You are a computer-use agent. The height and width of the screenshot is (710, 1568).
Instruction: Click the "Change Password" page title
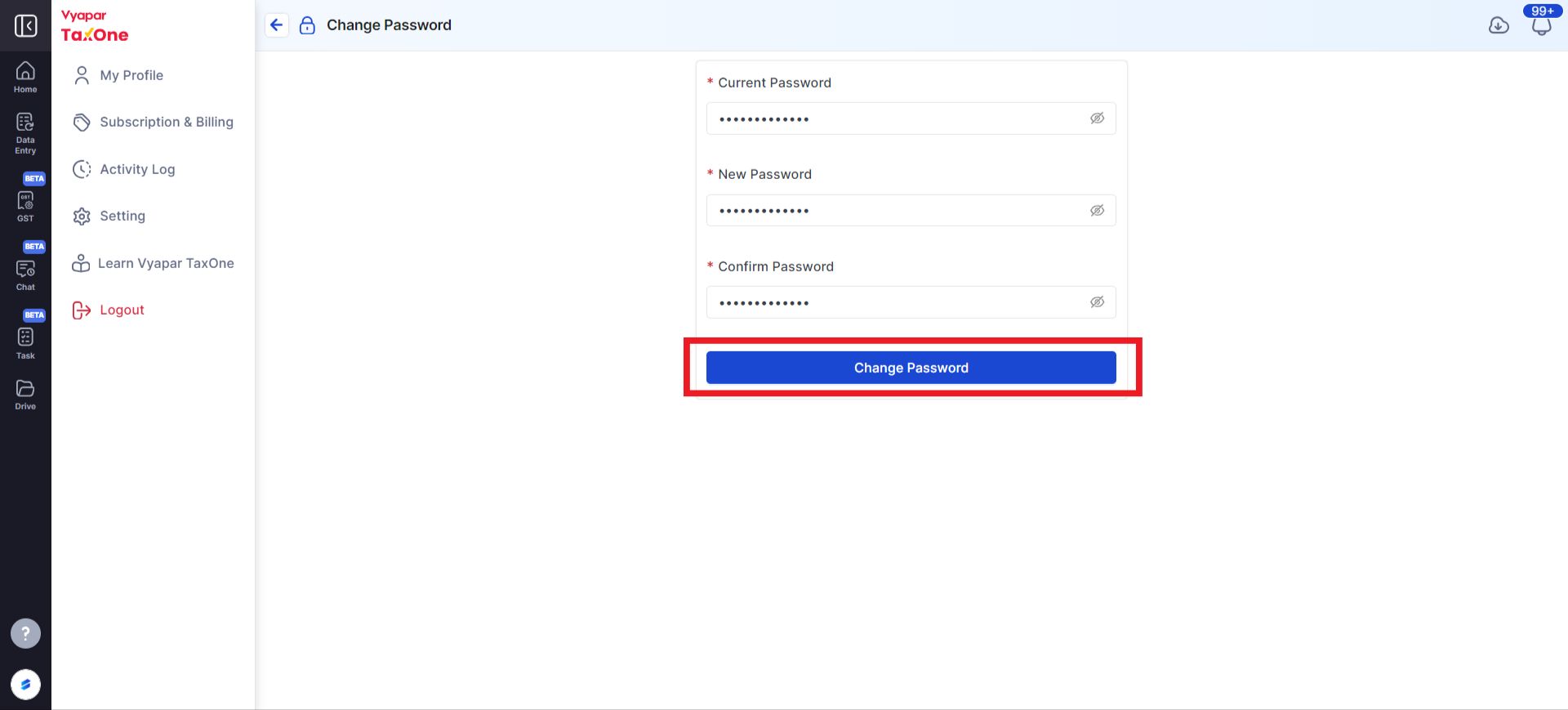pyautogui.click(x=389, y=25)
